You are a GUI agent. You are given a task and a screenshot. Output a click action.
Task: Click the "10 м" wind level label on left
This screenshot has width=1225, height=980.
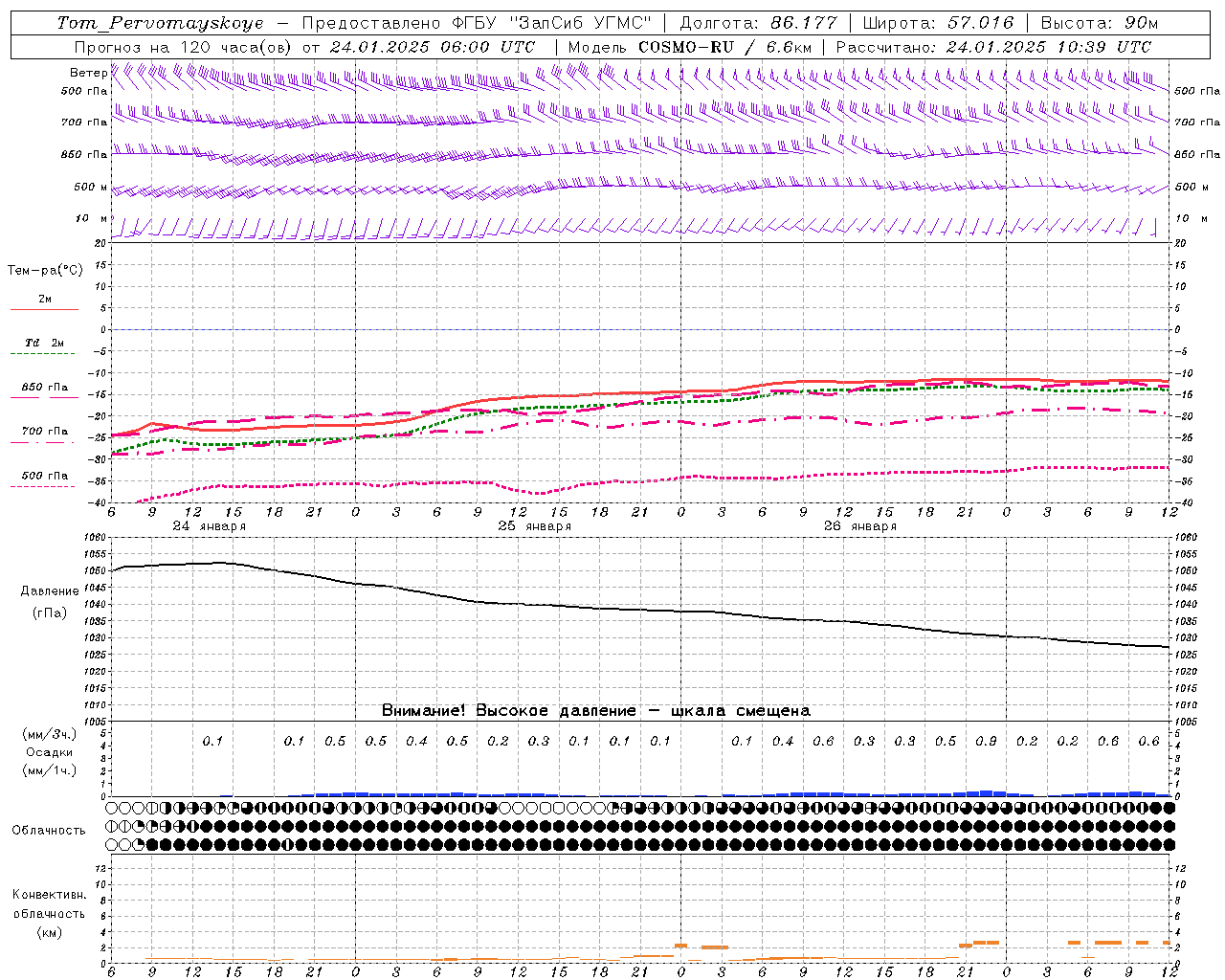[92, 218]
